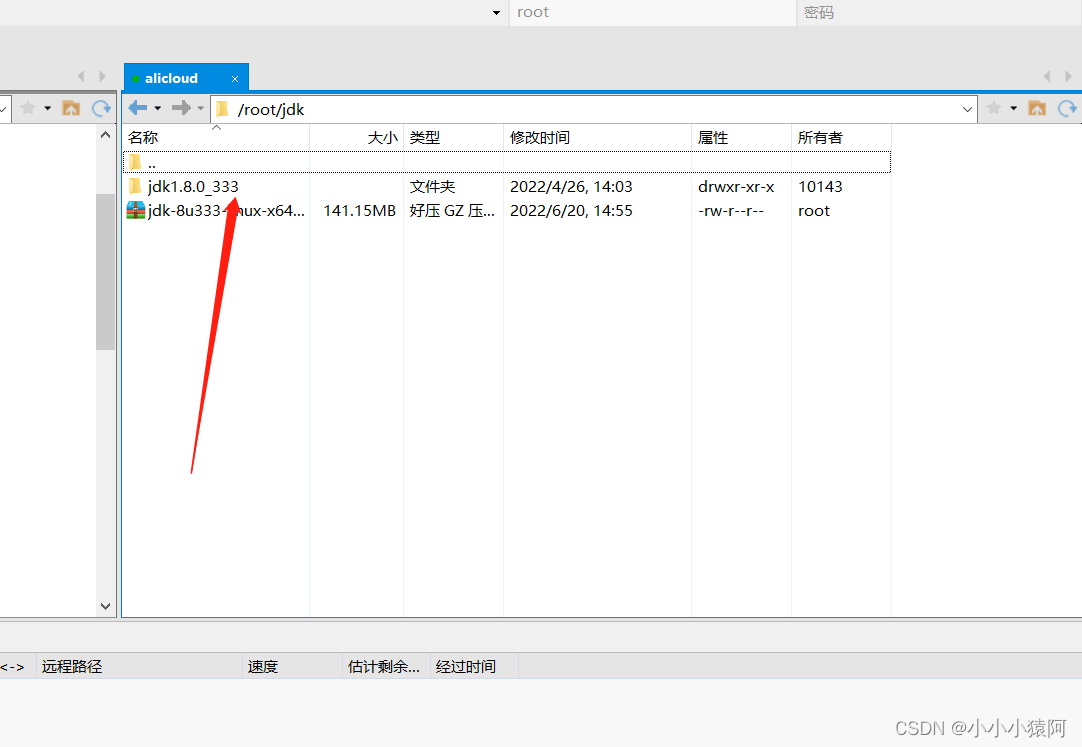1082x747 pixels.
Task: Click the Refresh icon on the left pane
Action: click(100, 107)
